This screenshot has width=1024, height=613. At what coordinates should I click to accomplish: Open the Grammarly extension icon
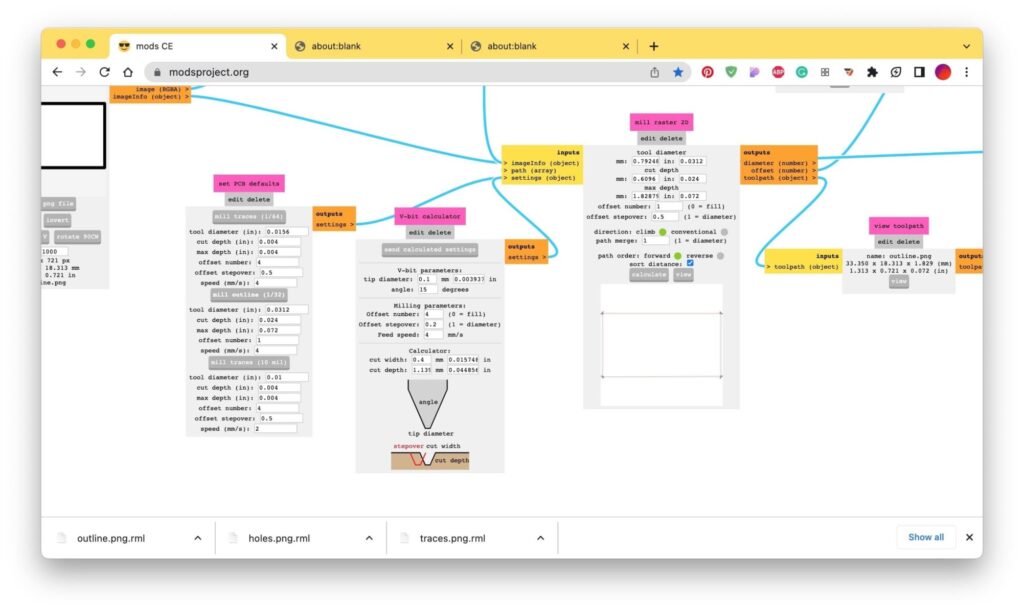[x=802, y=72]
